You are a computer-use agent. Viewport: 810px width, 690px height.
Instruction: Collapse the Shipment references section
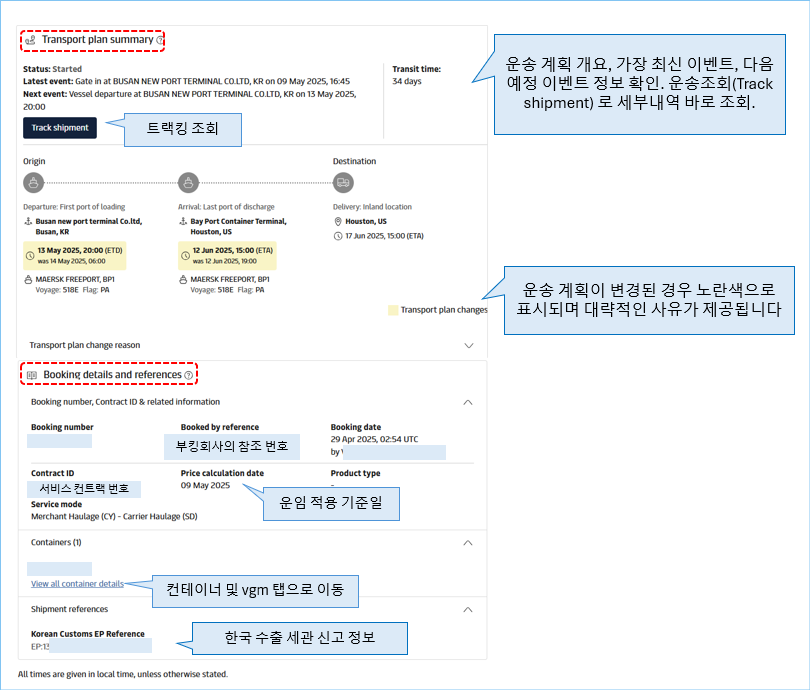(x=468, y=609)
